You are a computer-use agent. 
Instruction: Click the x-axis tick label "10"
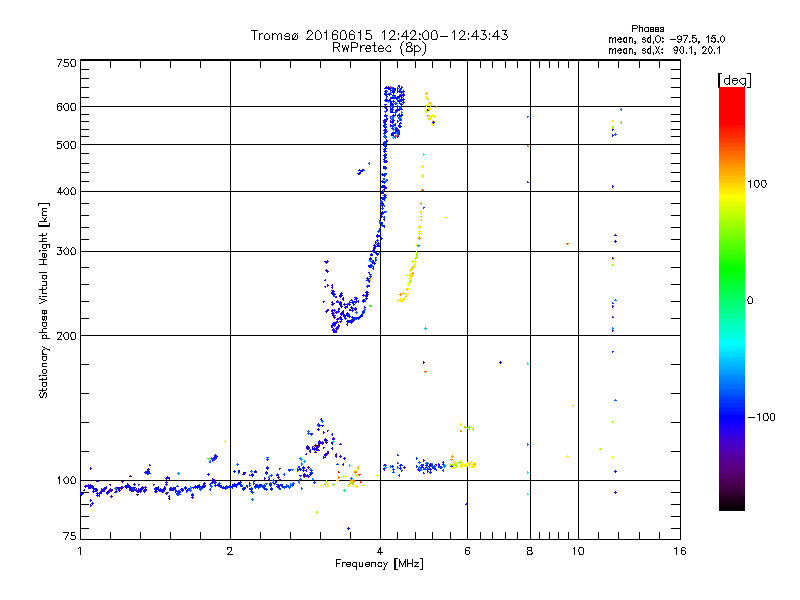point(578,551)
